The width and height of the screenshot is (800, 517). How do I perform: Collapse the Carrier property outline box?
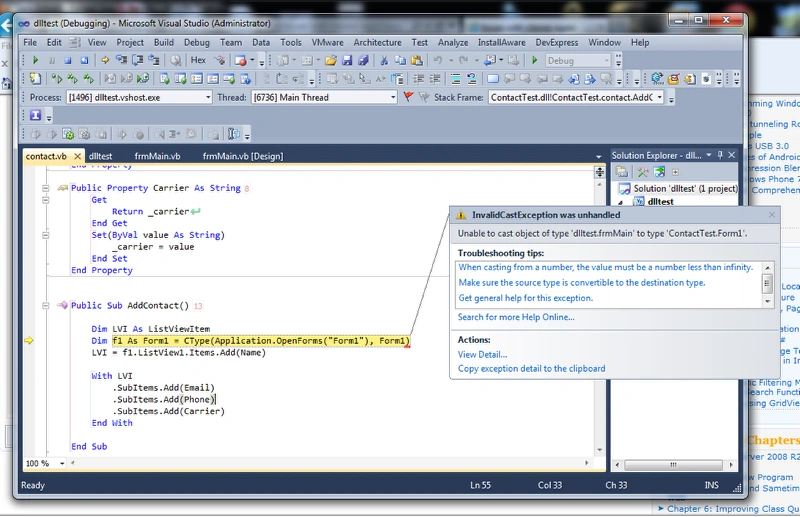pos(45,188)
